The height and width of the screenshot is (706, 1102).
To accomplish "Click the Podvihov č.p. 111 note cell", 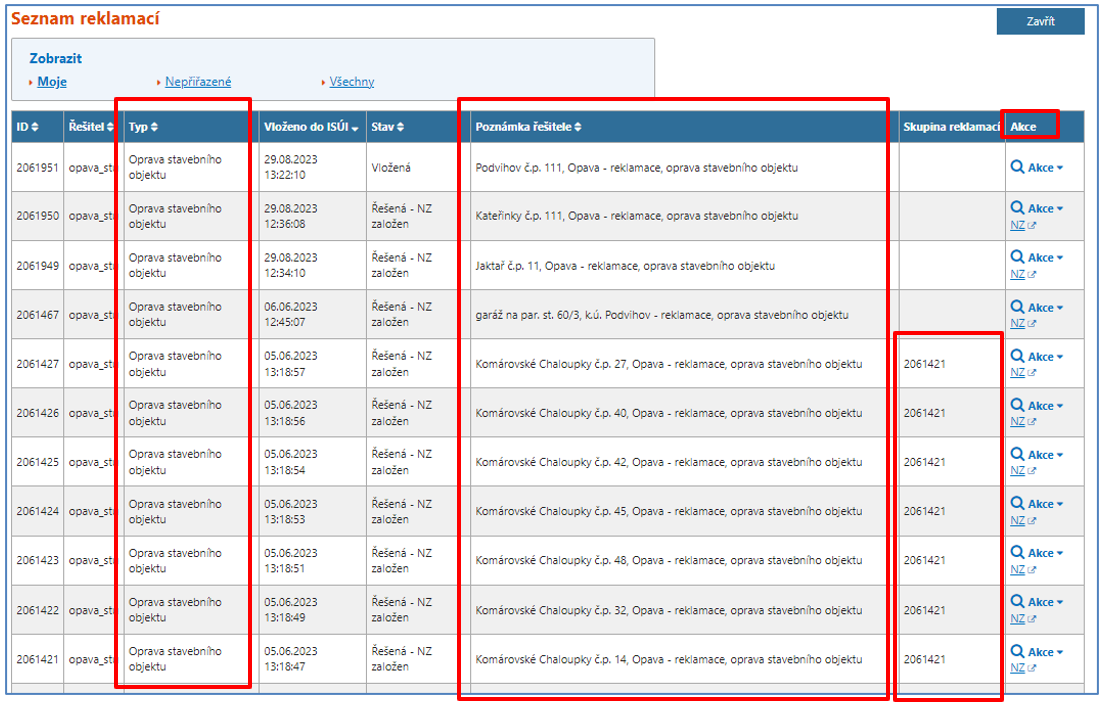I will click(x=637, y=168).
